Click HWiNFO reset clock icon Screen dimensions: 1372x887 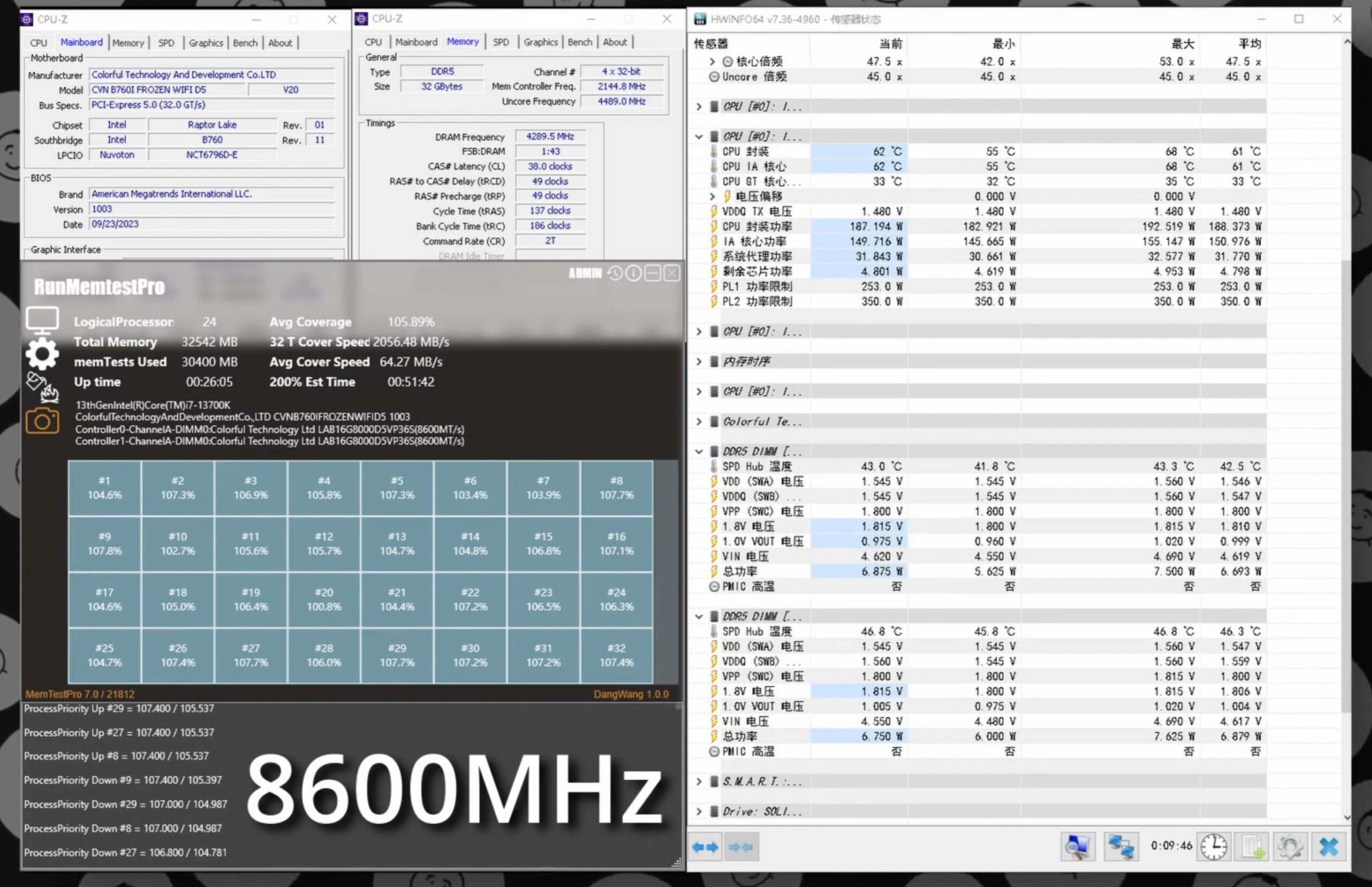point(1213,847)
